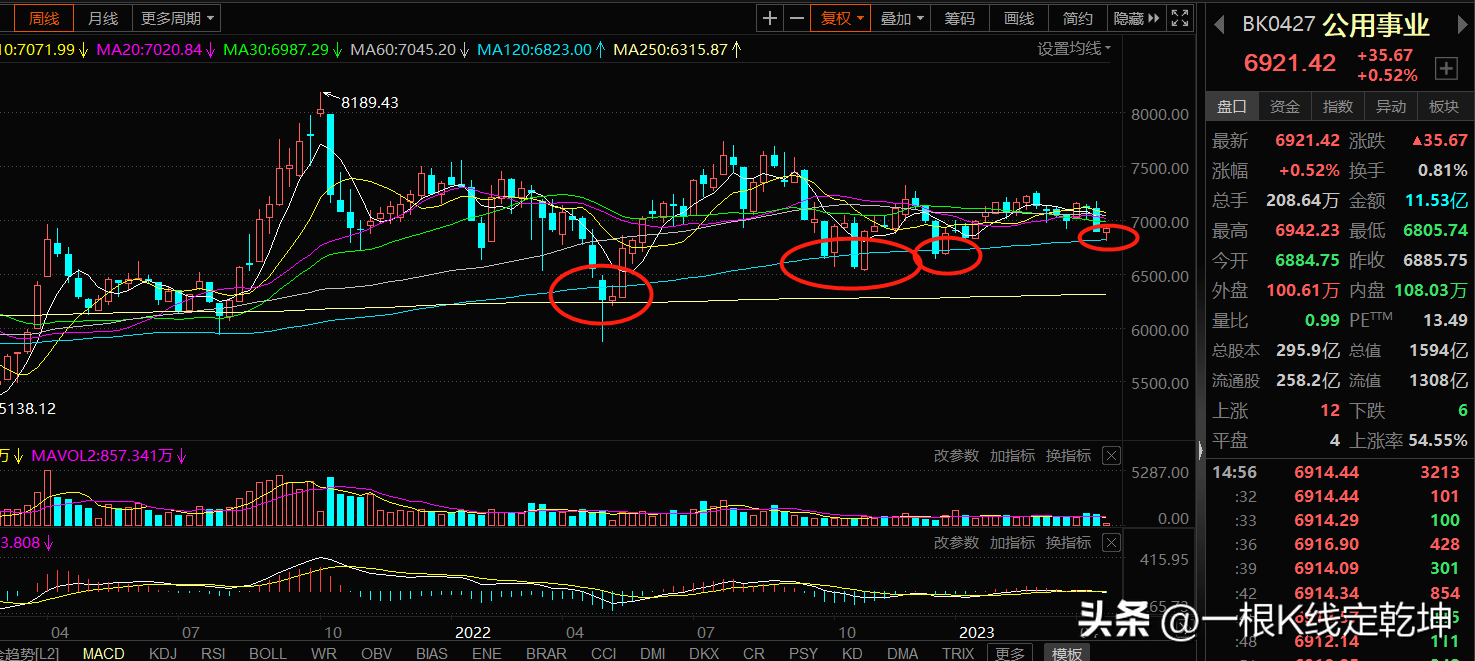Expand the 更多周期 period dropdown

pyautogui.click(x=176, y=18)
